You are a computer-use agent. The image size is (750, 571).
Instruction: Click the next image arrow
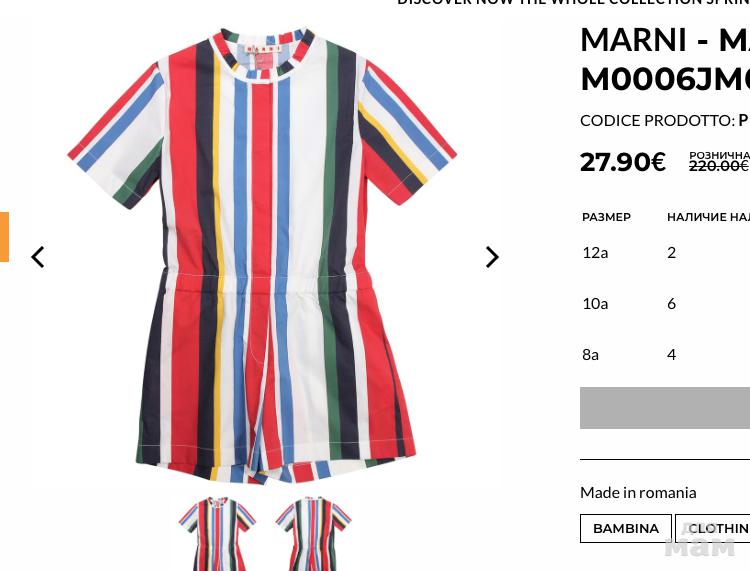pos(492,257)
